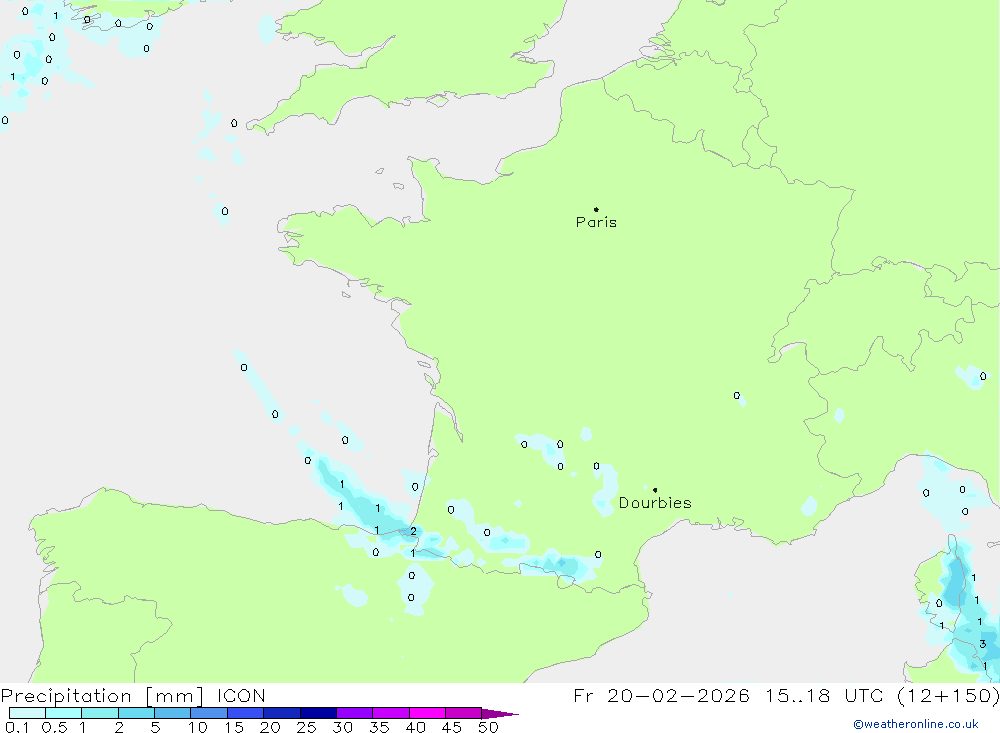
Task: Click the '25' legend scale label
Action: 306,727
